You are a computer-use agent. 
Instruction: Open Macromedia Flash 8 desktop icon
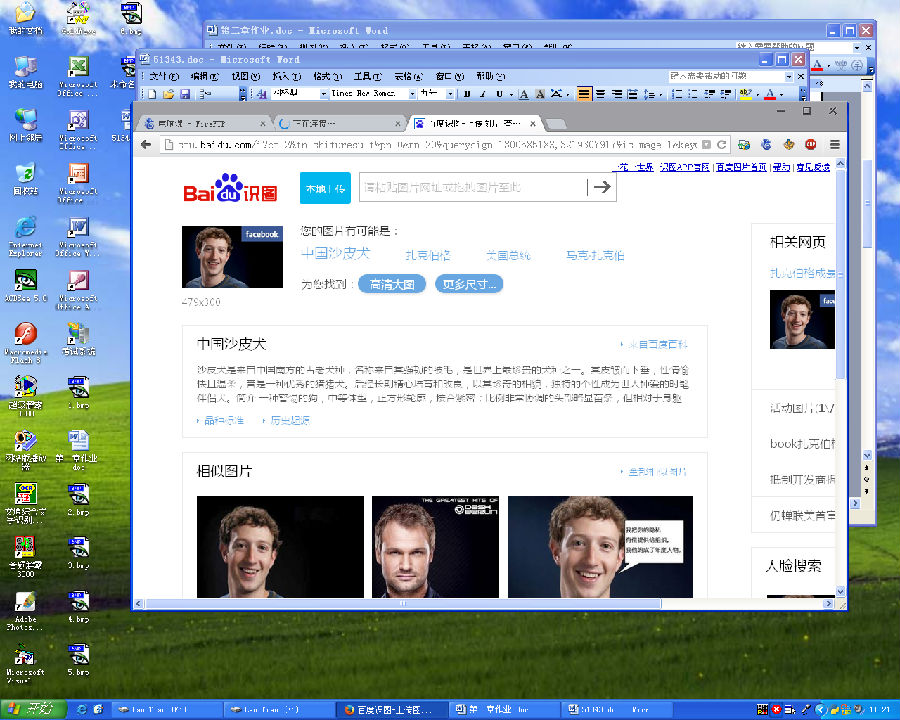click(x=25, y=343)
